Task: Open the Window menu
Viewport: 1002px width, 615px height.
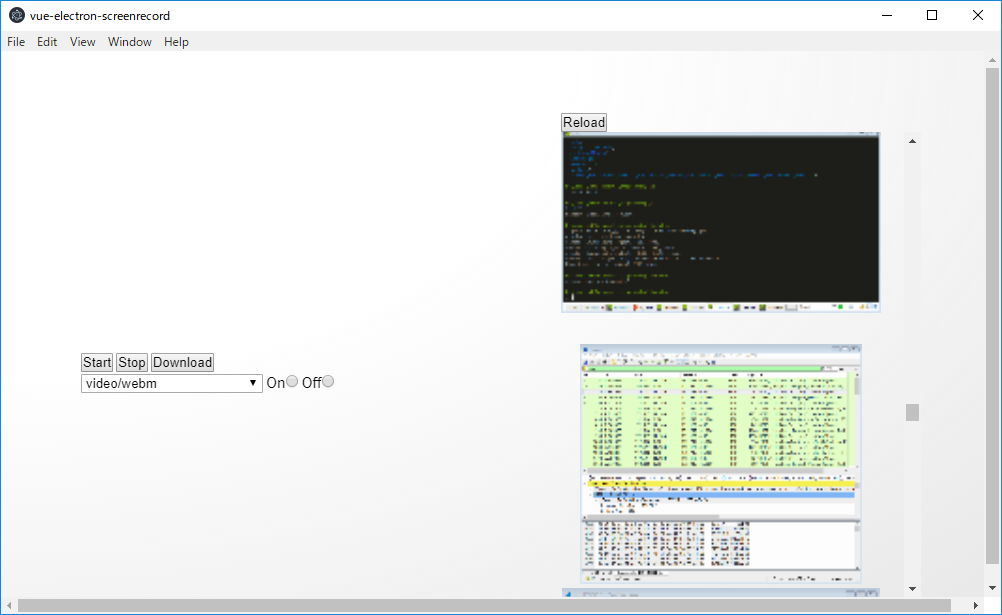Action: [130, 42]
